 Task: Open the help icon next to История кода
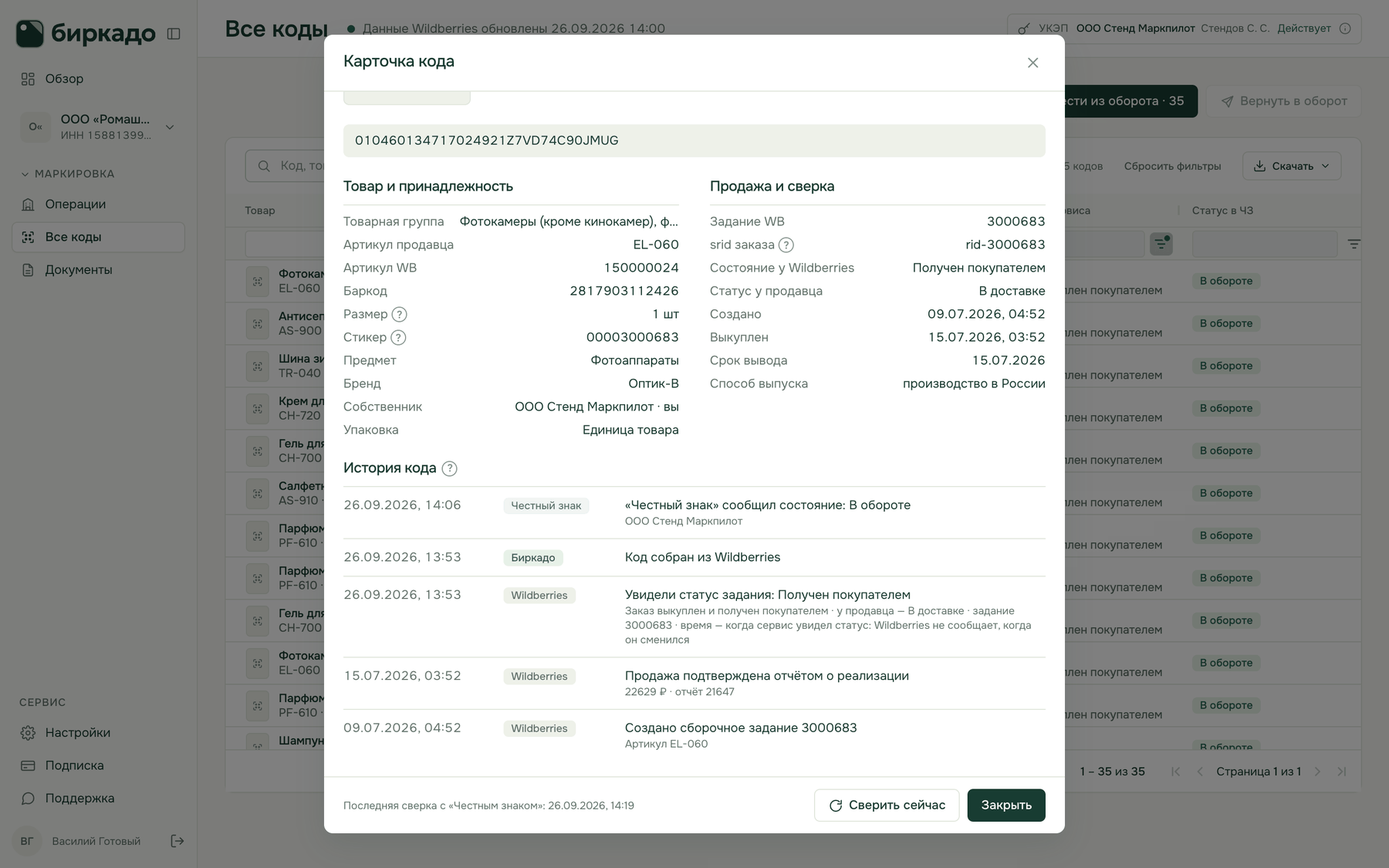click(449, 468)
